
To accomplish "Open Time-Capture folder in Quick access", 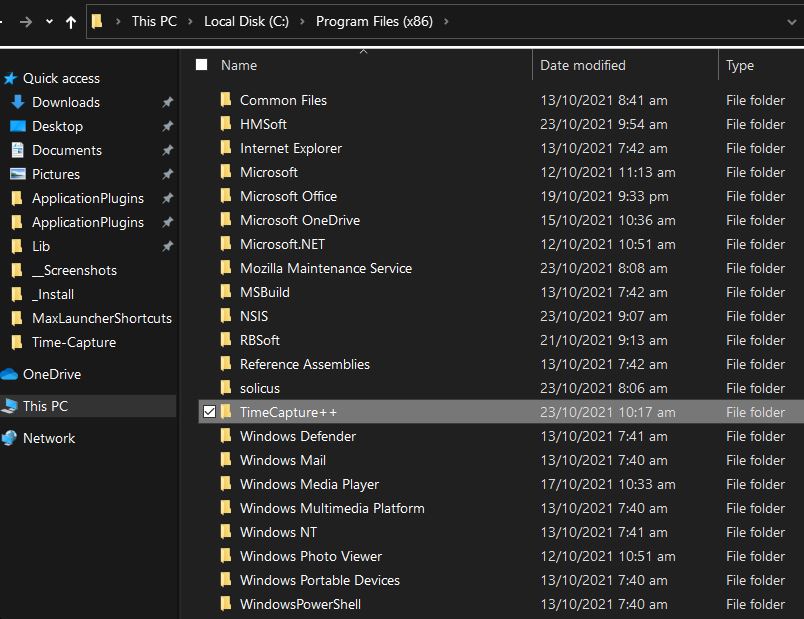I will (73, 342).
